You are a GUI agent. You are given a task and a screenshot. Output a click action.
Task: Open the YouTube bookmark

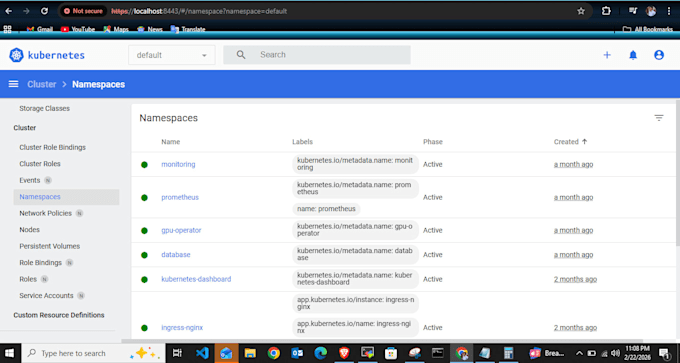(x=78, y=29)
